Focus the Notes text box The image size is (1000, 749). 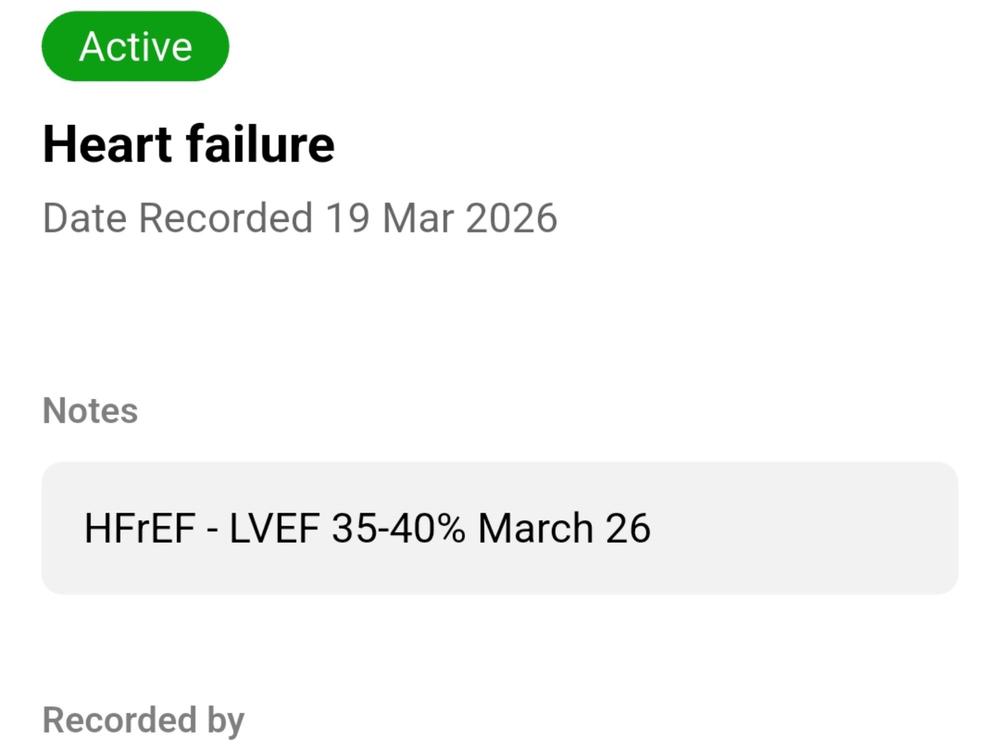pos(500,528)
